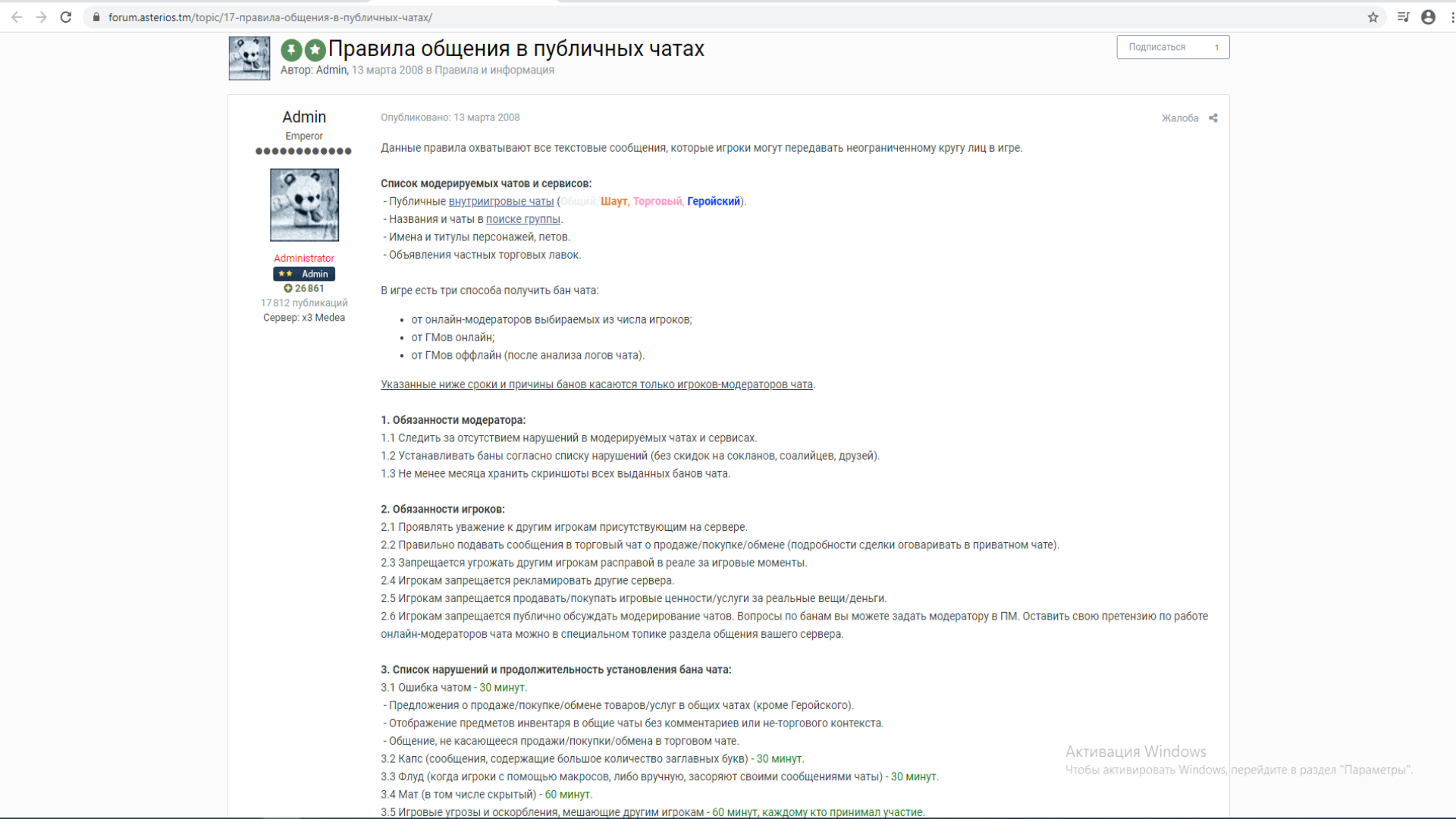1456x819 pixels.
Task: Go back with the browser back arrow
Action: coord(17,17)
